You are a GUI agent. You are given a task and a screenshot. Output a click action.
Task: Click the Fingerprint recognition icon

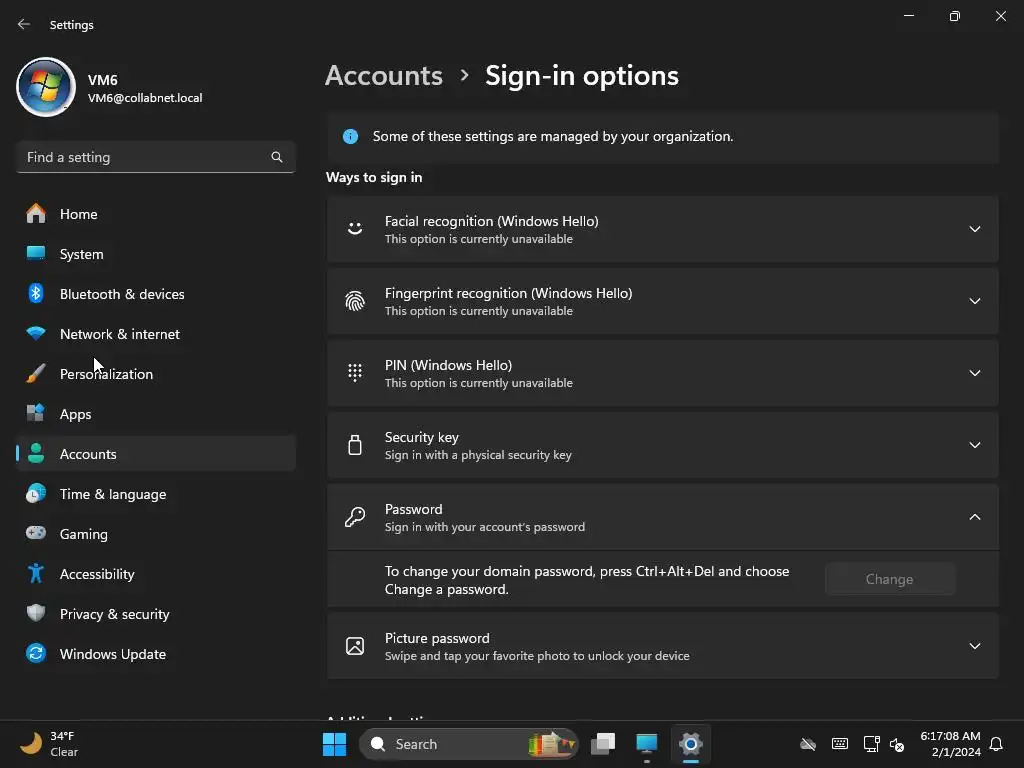(355, 301)
